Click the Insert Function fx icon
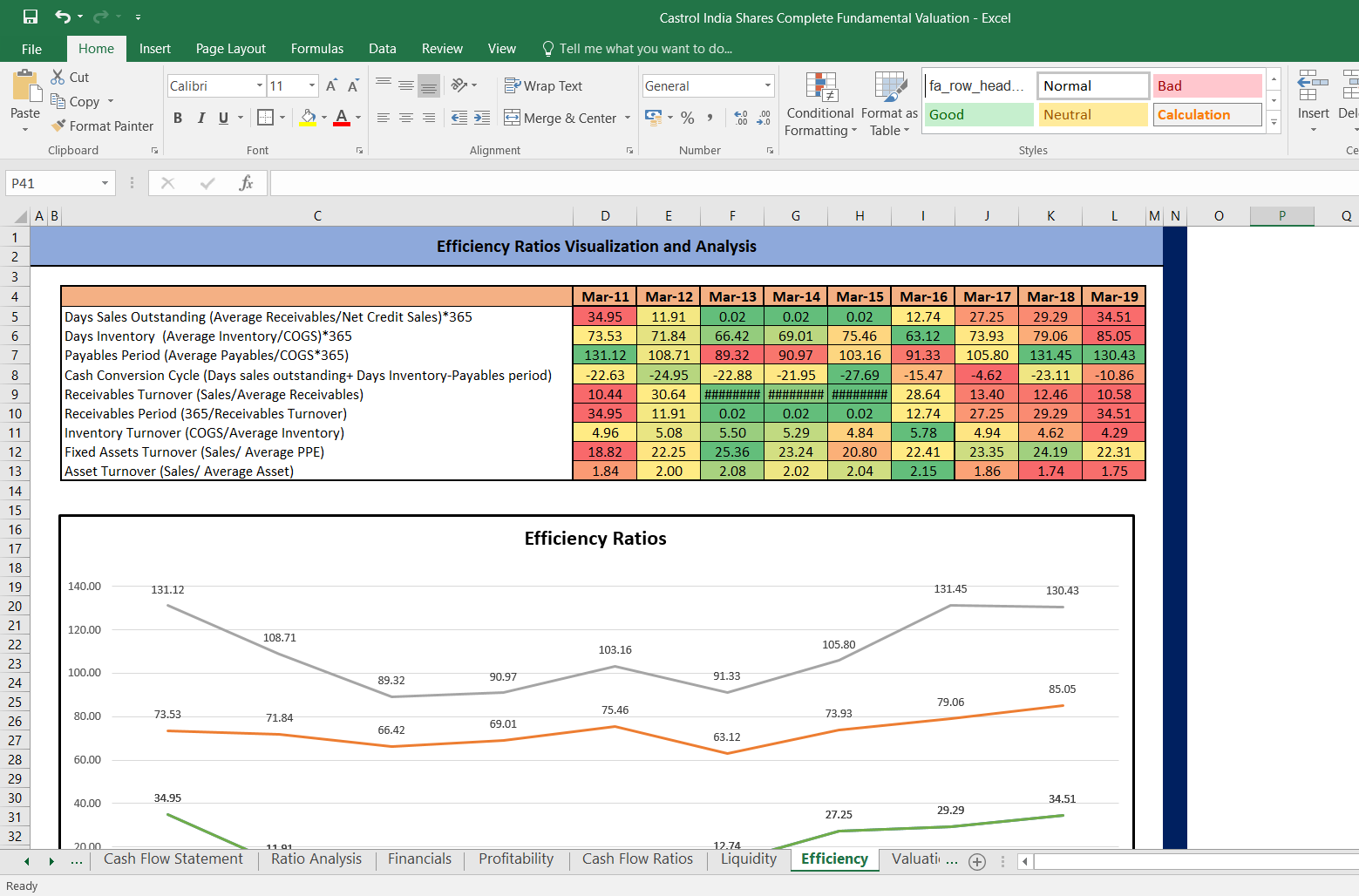Viewport: 1359px width, 896px height. click(x=247, y=183)
